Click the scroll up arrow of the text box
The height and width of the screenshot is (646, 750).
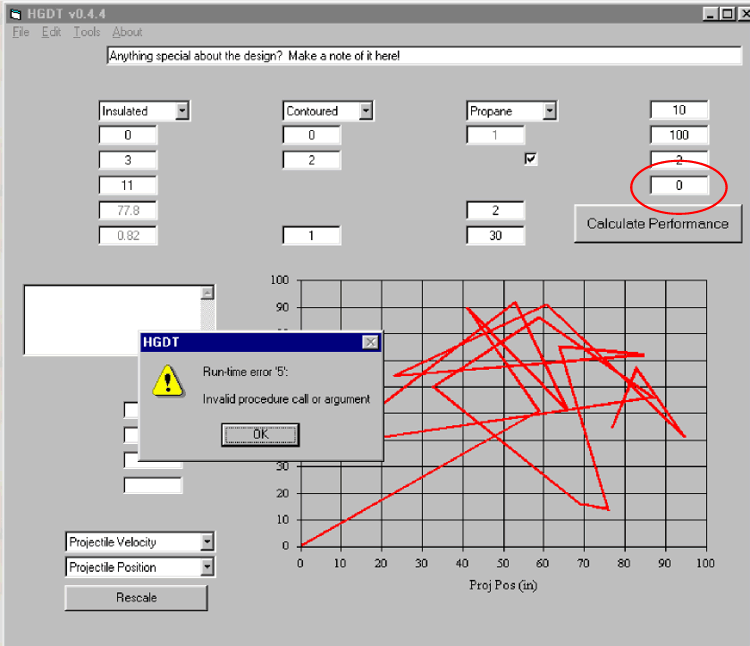click(x=208, y=293)
